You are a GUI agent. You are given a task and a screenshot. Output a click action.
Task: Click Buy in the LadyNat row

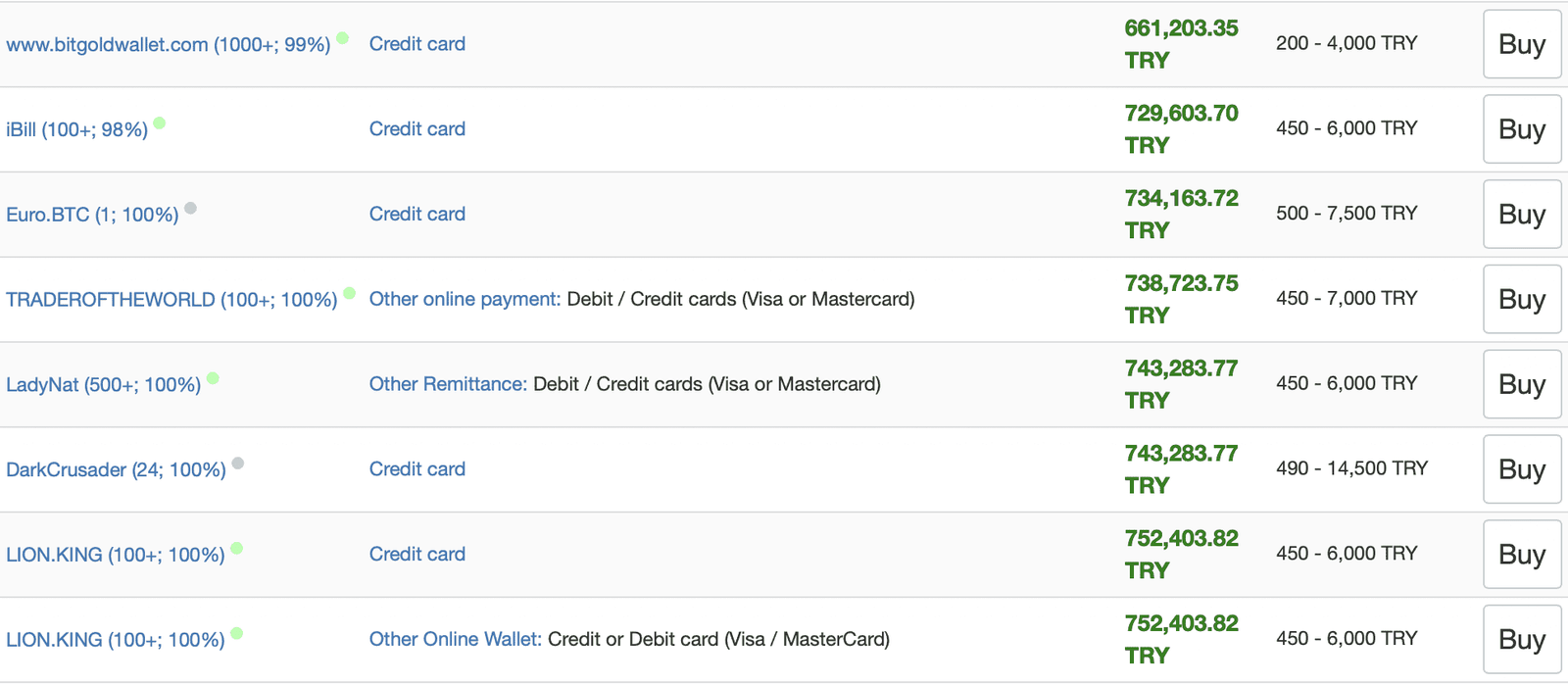[x=1521, y=384]
